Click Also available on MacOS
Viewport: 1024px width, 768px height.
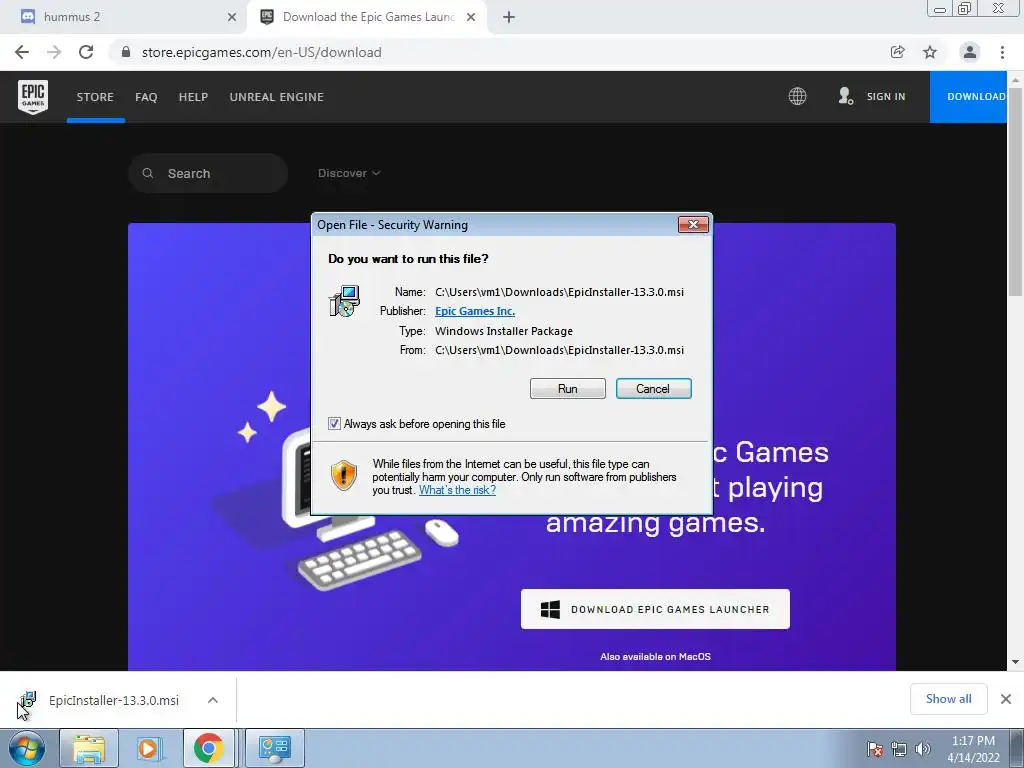[655, 656]
